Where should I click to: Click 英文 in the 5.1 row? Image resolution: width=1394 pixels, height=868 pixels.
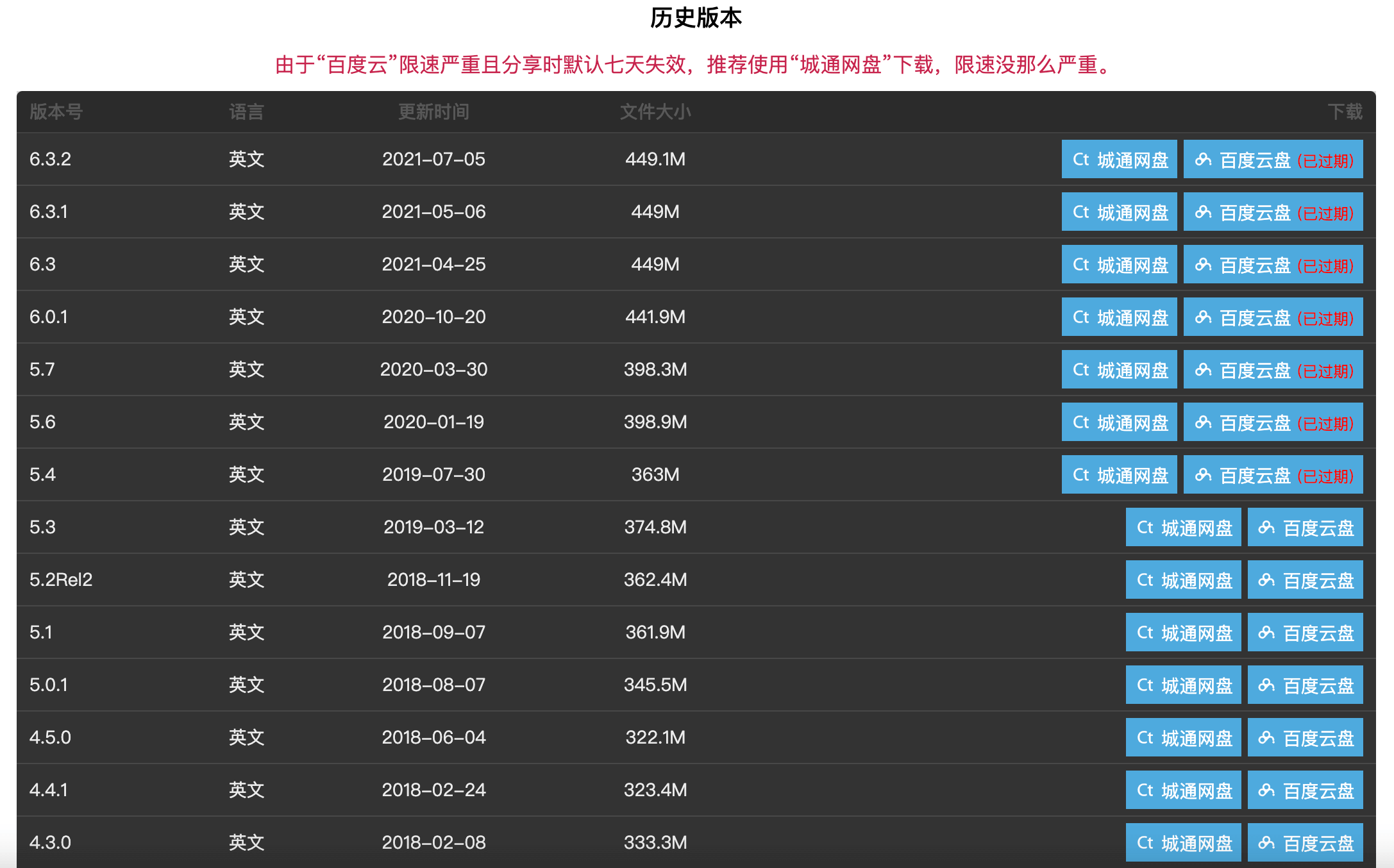[246, 632]
